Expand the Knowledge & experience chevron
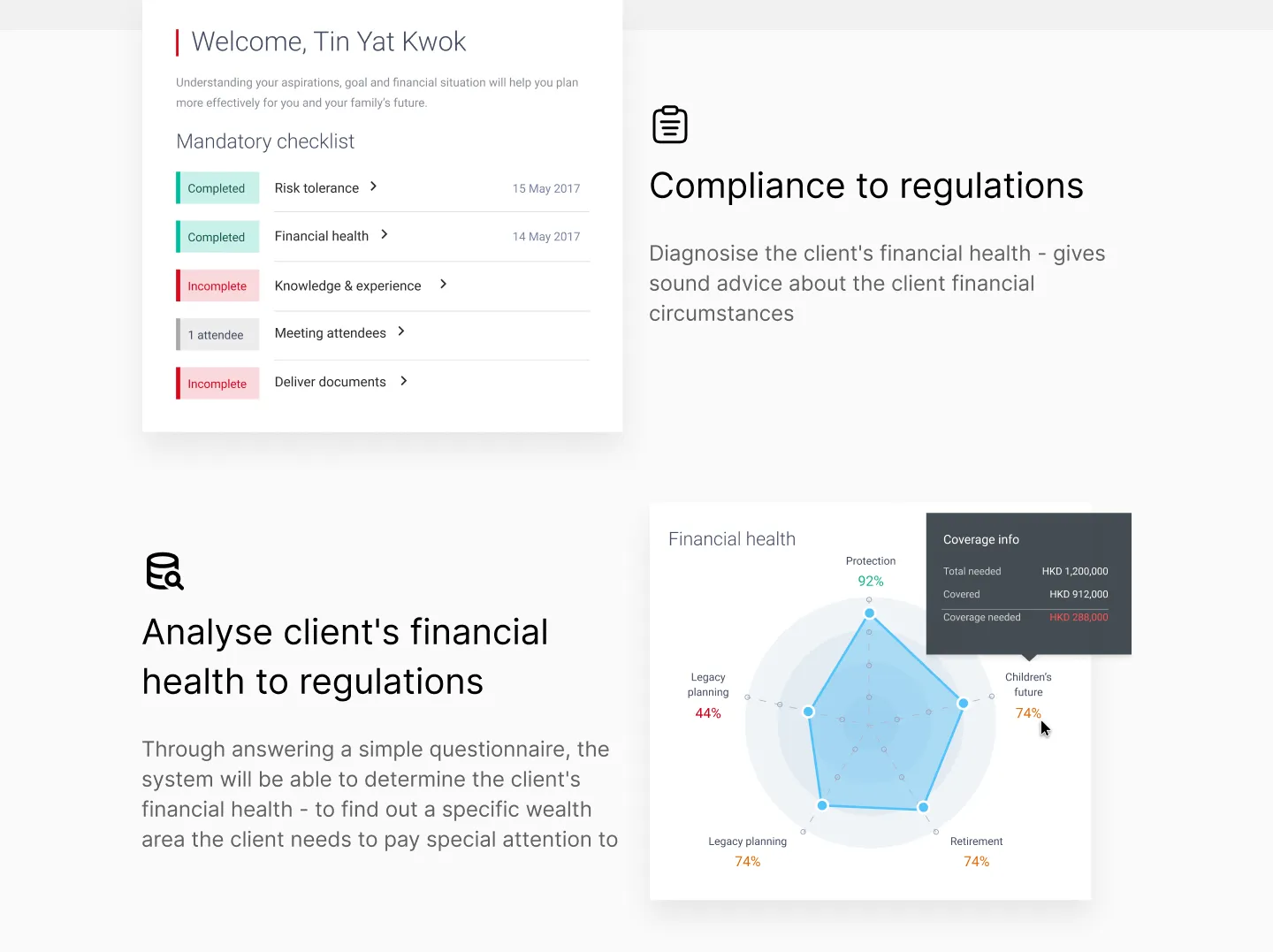The image size is (1273, 952). point(444,284)
